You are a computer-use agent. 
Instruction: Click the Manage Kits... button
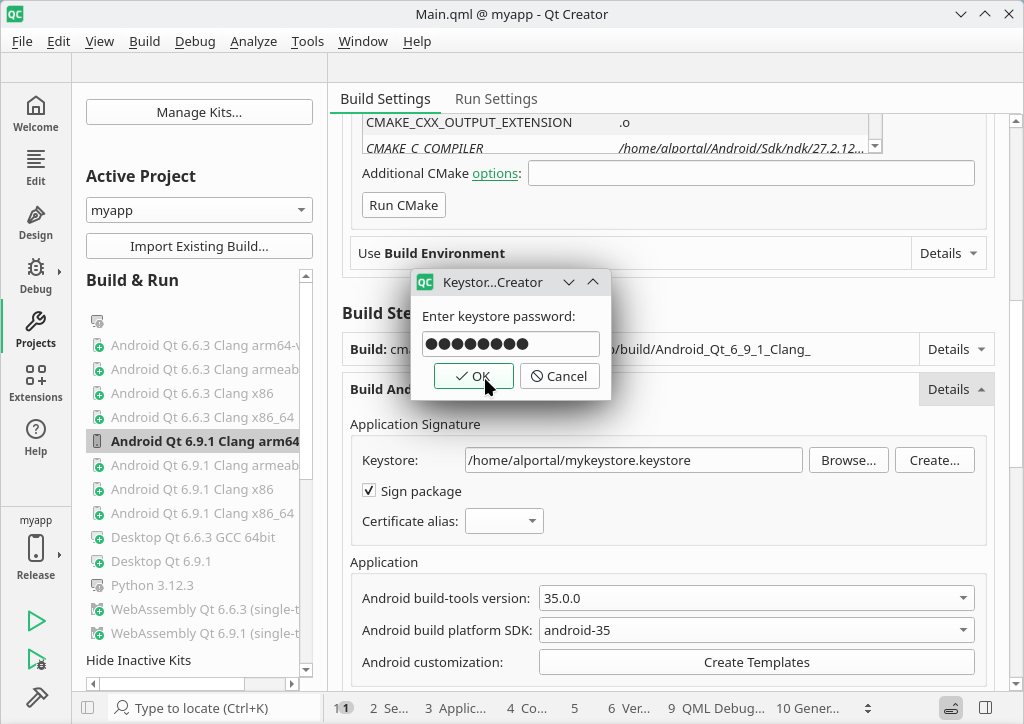(x=199, y=112)
